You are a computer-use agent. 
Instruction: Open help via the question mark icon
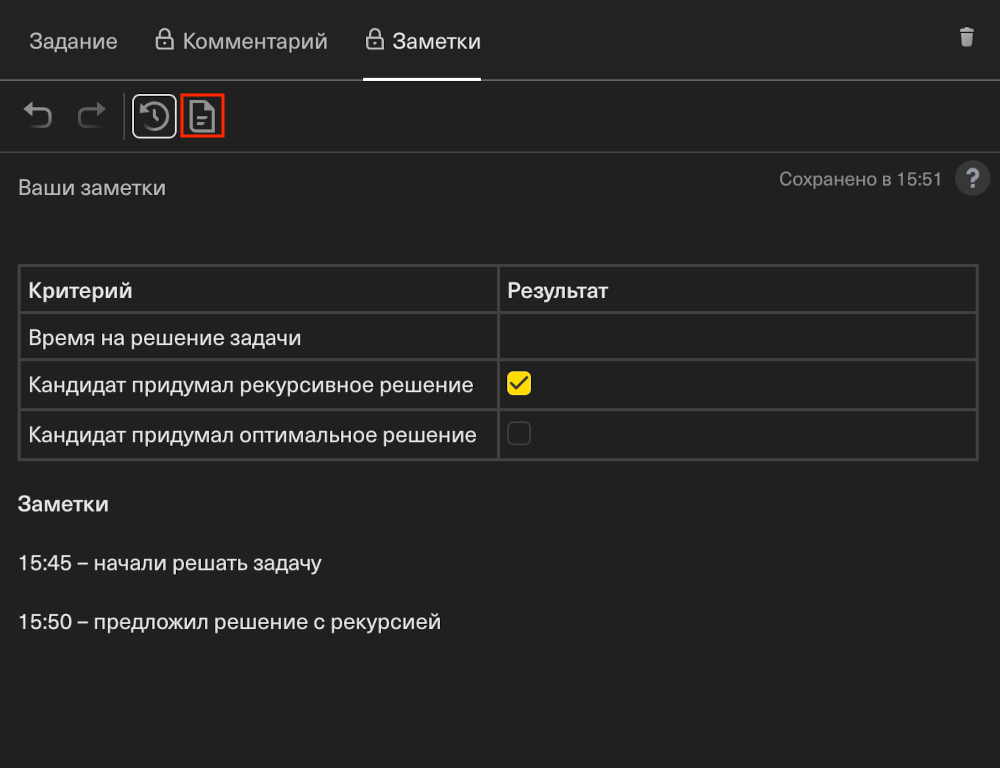[x=972, y=178]
